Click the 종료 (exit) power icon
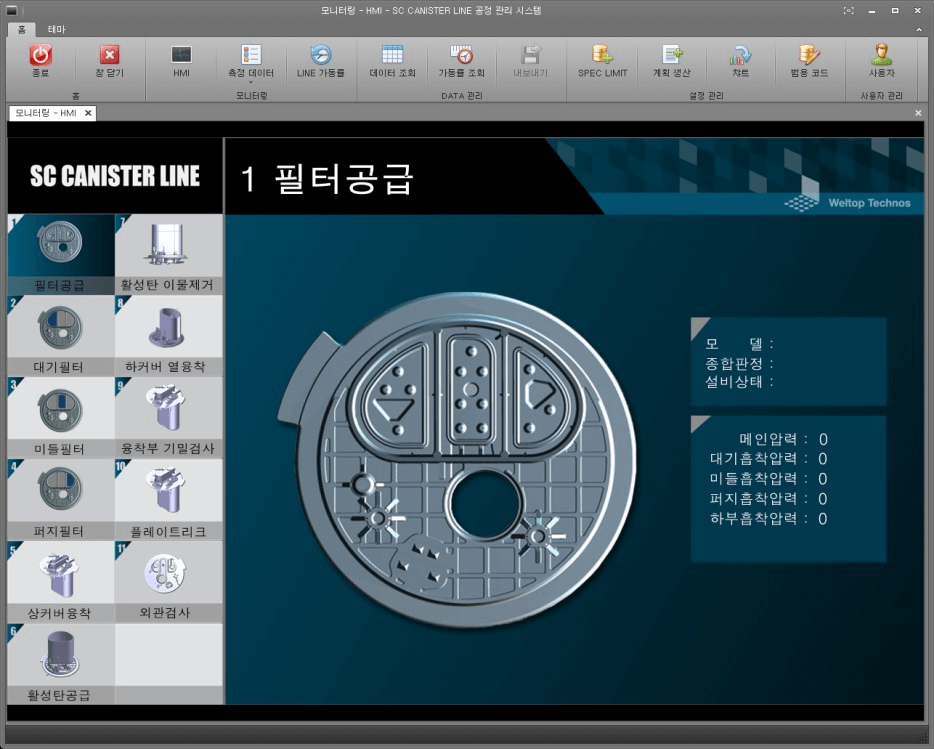Screen dimensions: 934x749 (x=41, y=56)
